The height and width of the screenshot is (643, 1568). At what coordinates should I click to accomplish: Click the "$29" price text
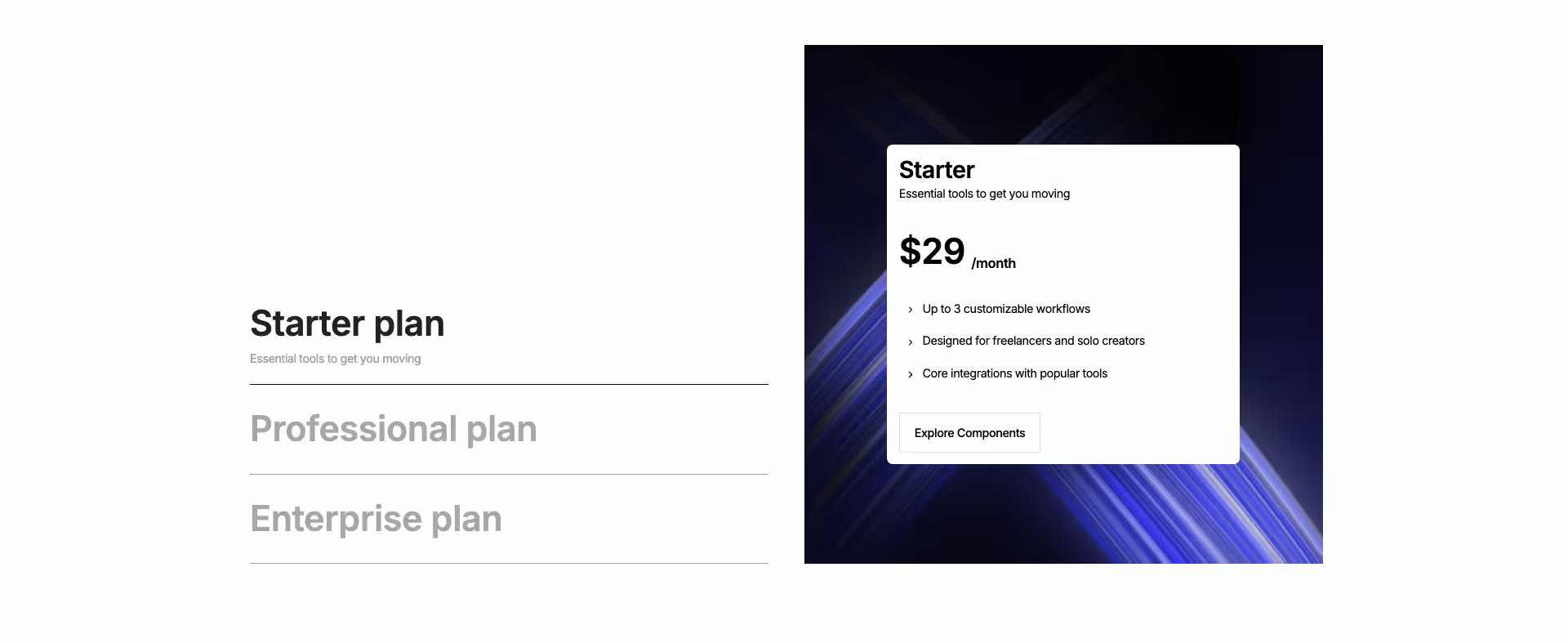coord(932,252)
